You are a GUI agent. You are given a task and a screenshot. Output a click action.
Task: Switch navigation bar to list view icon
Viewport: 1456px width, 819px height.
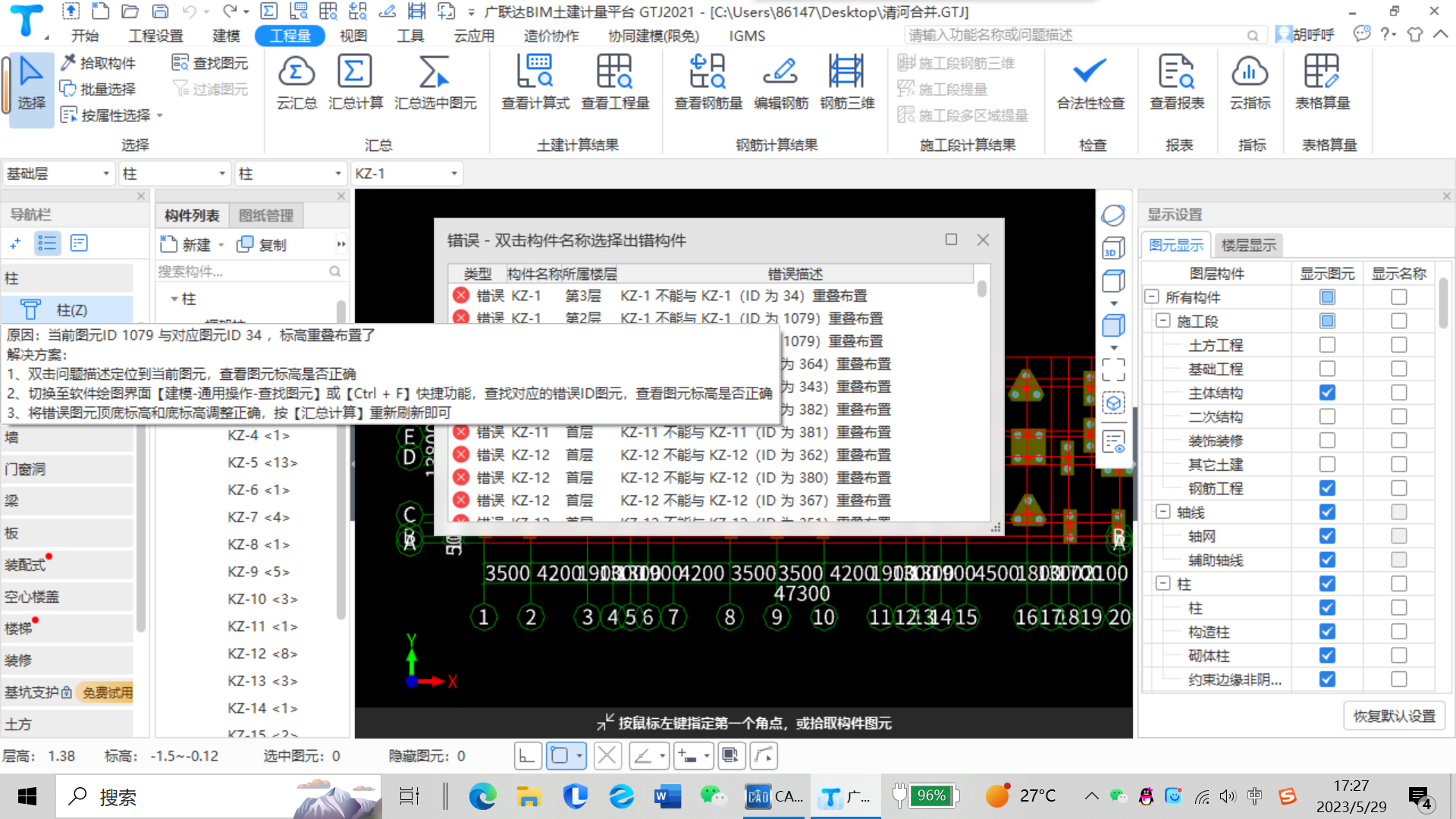point(47,243)
